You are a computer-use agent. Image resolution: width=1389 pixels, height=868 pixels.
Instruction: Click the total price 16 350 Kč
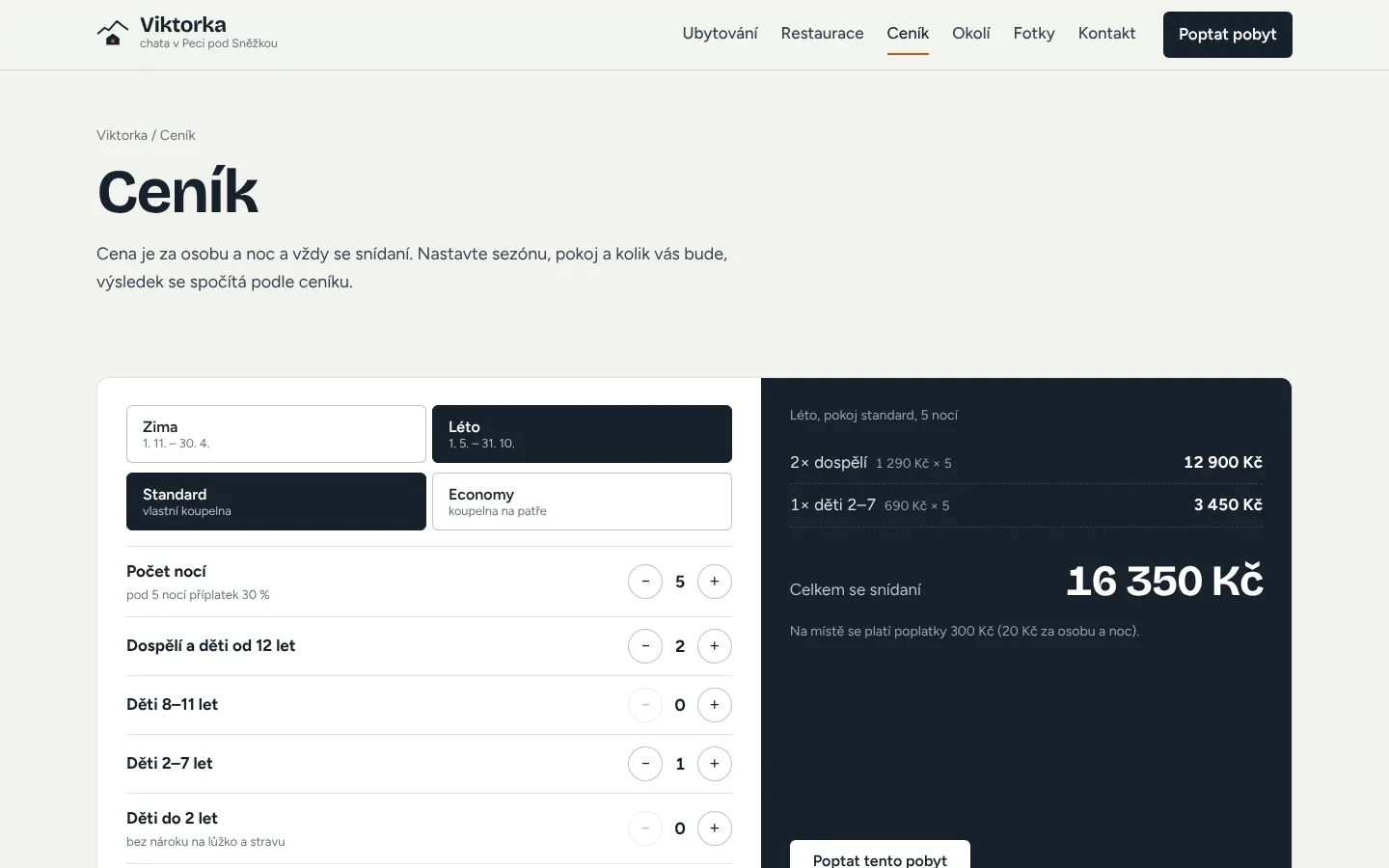coord(1164,581)
